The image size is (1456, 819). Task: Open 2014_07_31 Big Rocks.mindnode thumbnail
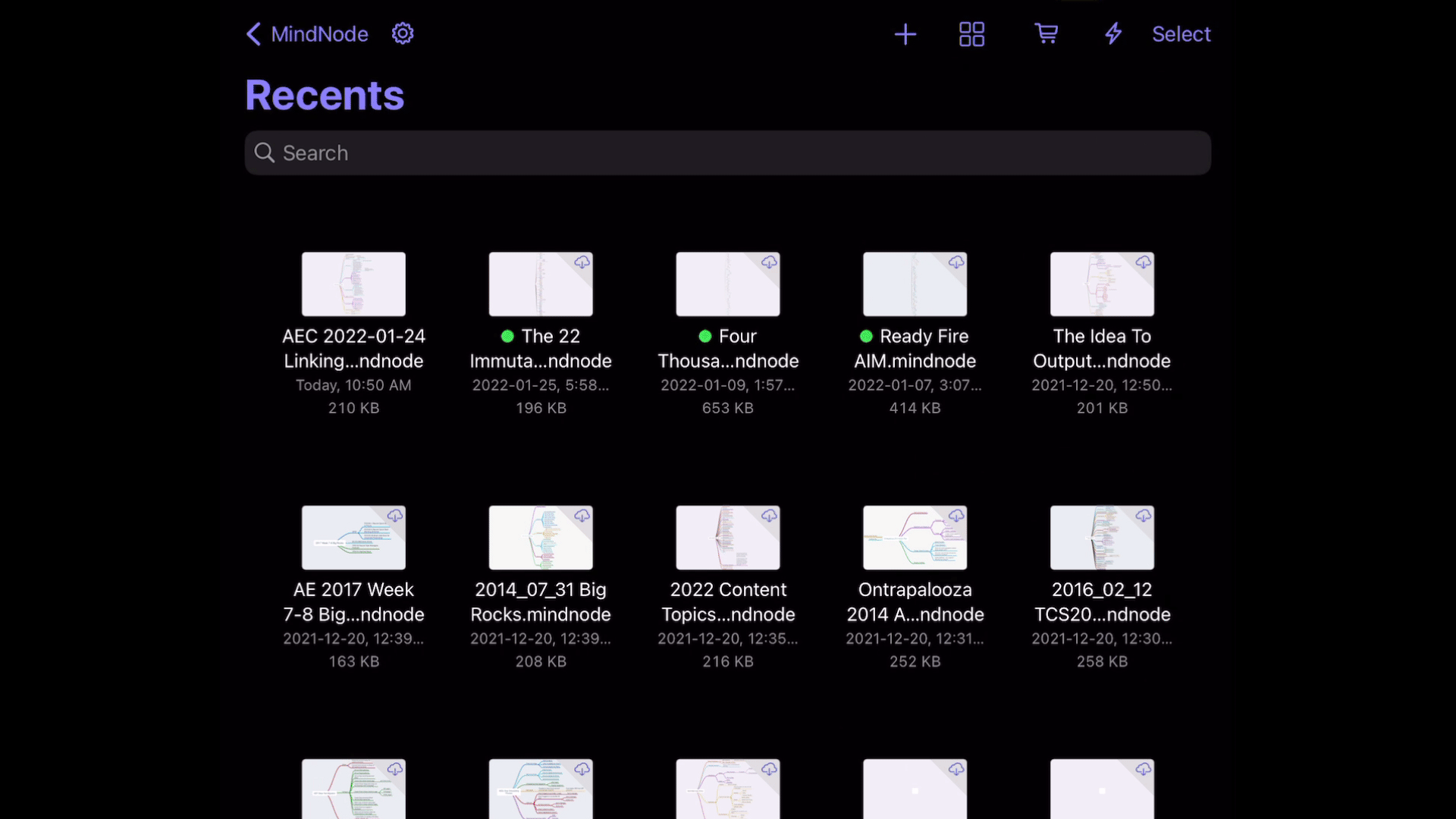(541, 538)
